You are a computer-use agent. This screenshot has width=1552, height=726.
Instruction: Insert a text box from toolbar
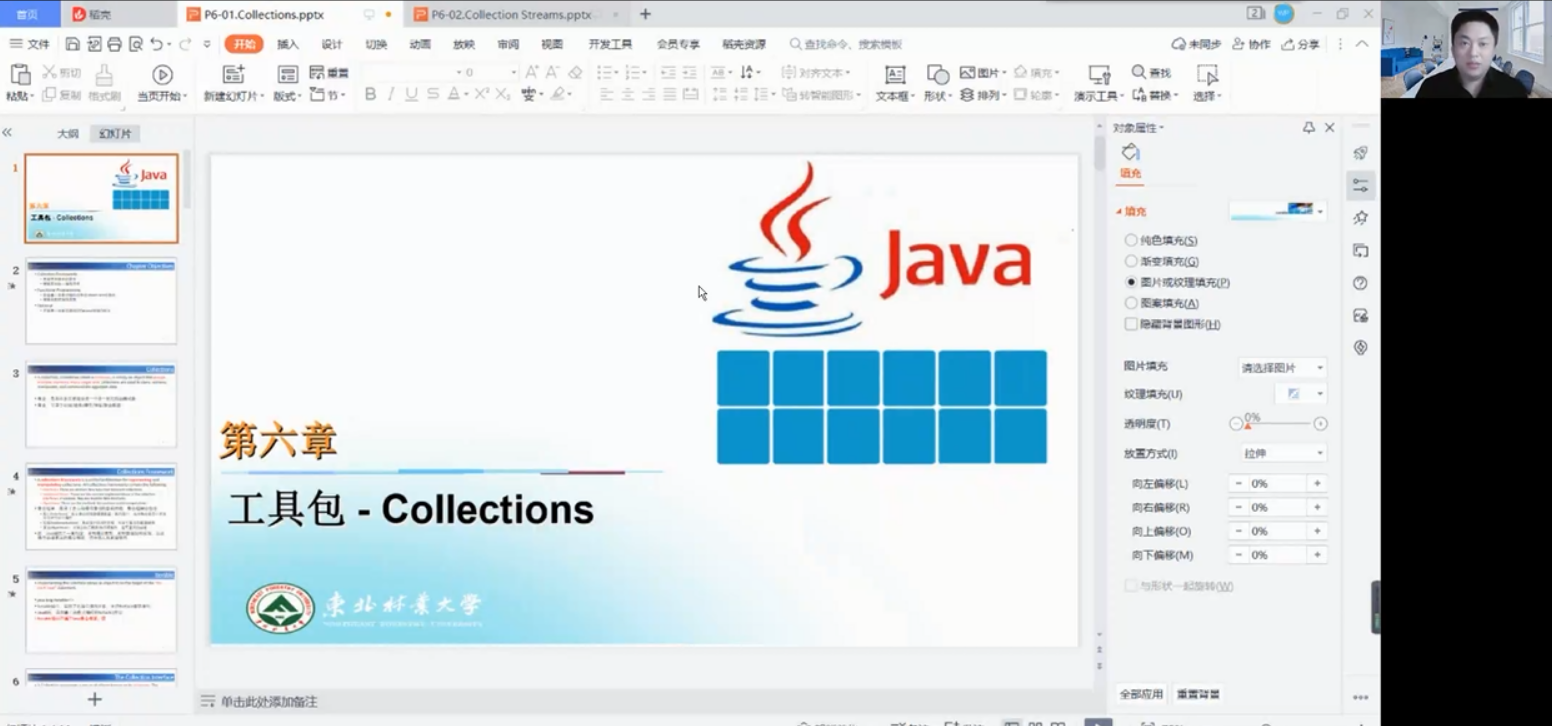[x=895, y=75]
